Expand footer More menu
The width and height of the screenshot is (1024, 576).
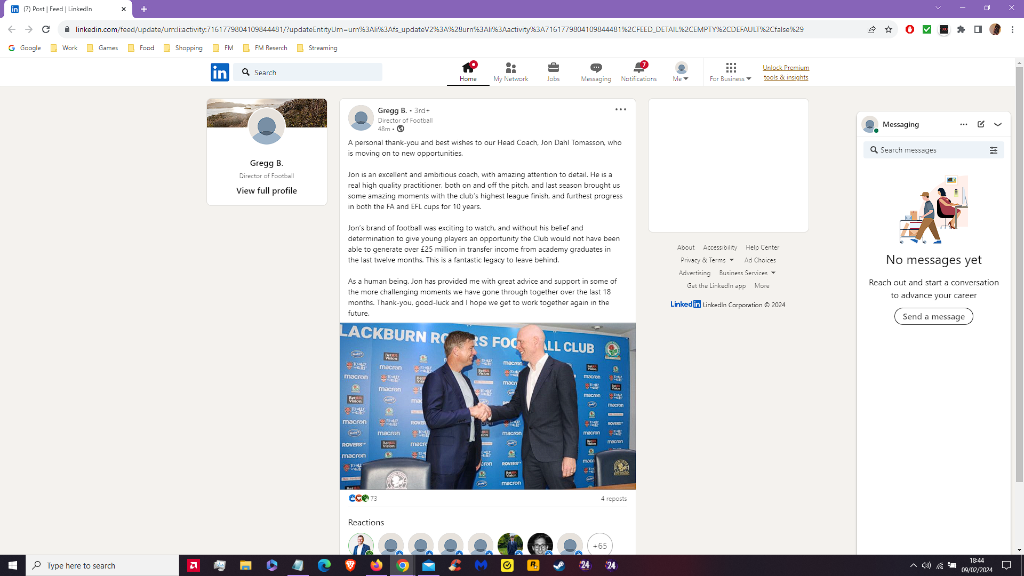(x=761, y=286)
